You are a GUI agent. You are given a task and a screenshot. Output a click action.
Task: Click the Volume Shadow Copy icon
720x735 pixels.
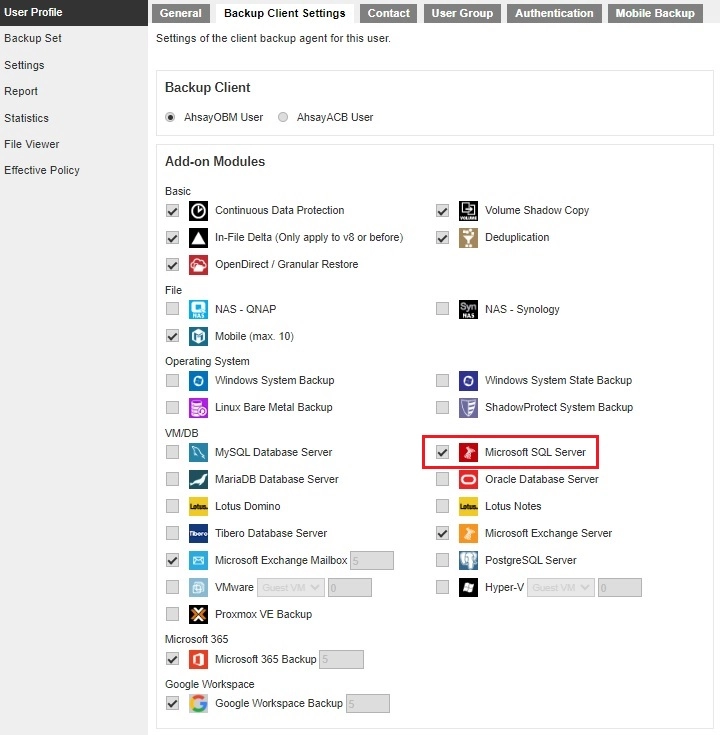pyautogui.click(x=468, y=211)
